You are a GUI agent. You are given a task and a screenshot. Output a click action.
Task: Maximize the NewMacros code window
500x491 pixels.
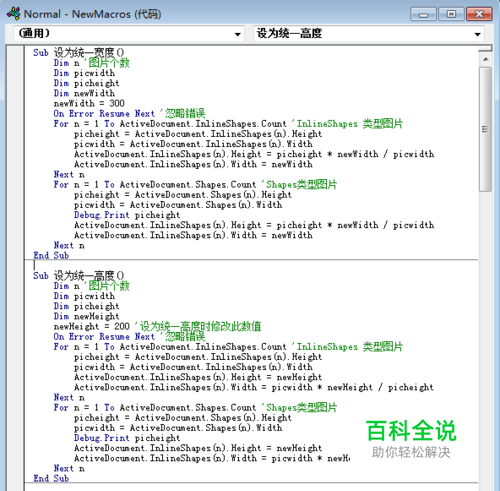tap(451, 14)
